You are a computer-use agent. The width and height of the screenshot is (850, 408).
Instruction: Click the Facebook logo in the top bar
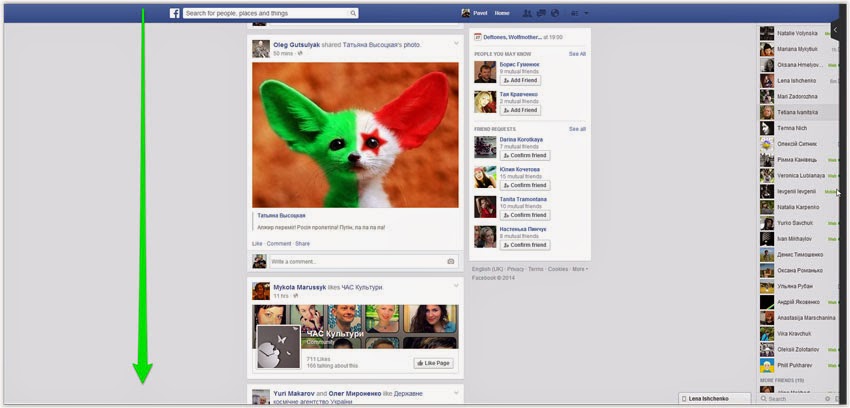[x=175, y=13]
